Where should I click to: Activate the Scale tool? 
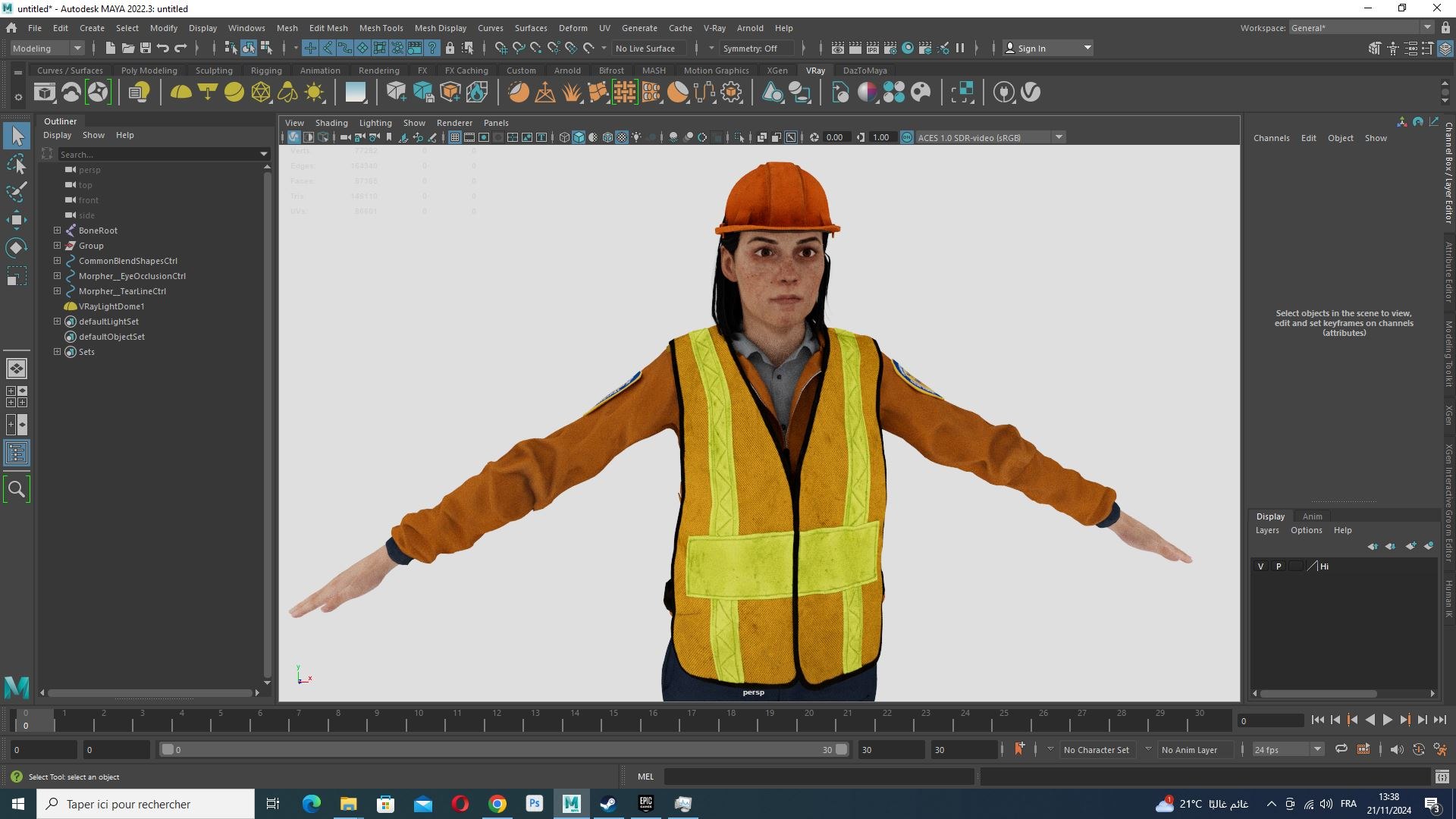coord(17,276)
